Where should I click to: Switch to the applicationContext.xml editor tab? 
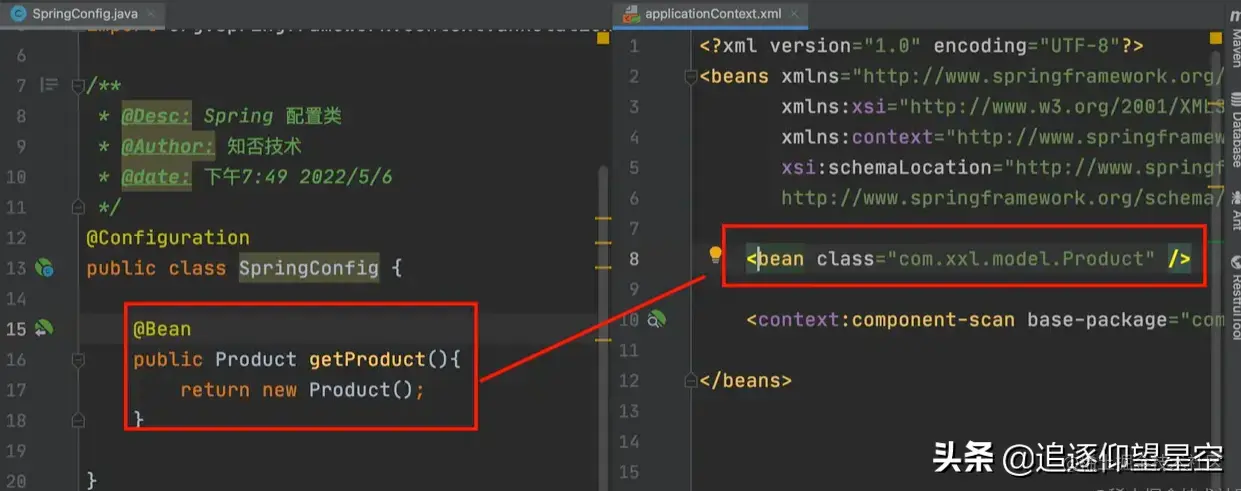[x=709, y=13]
